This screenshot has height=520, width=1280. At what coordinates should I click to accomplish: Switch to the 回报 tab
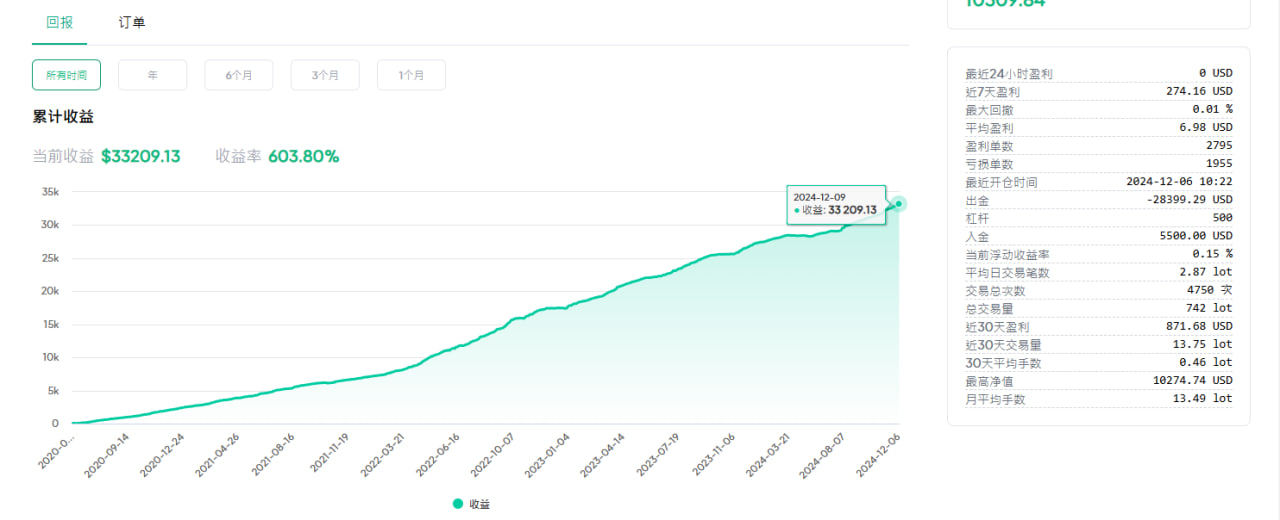tap(60, 22)
